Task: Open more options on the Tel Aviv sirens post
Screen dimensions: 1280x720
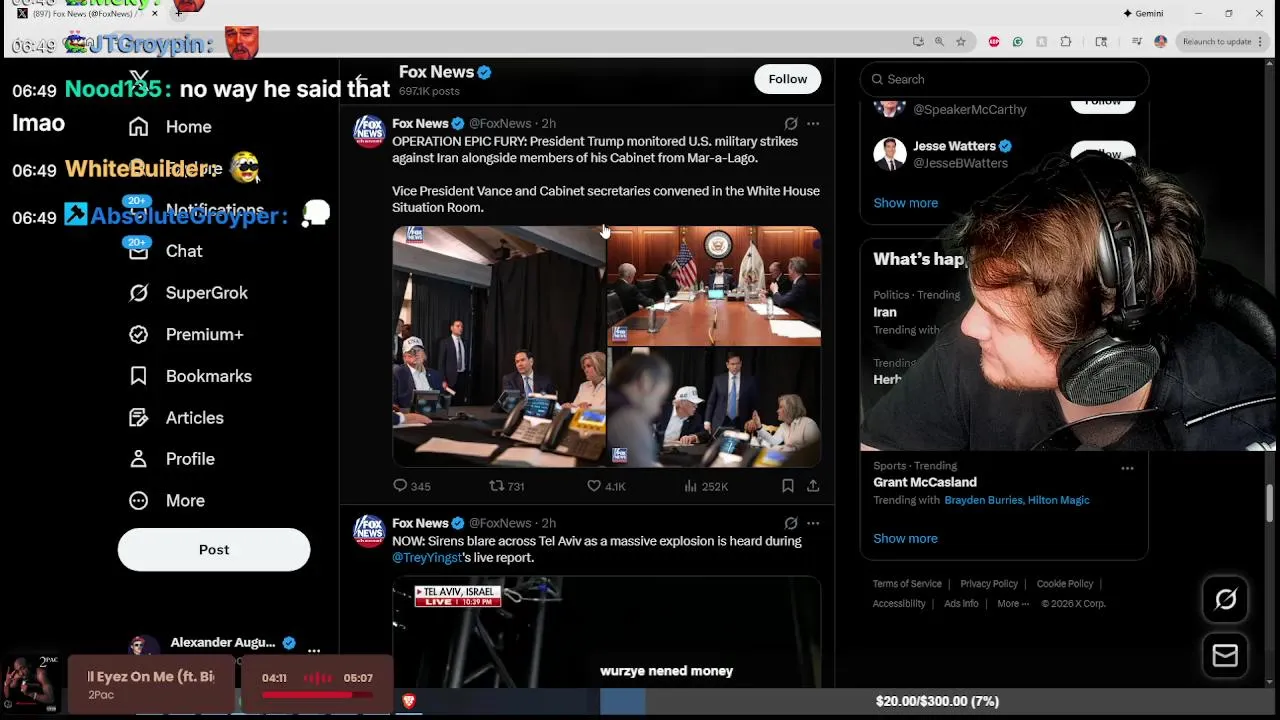Action: pyautogui.click(x=813, y=523)
